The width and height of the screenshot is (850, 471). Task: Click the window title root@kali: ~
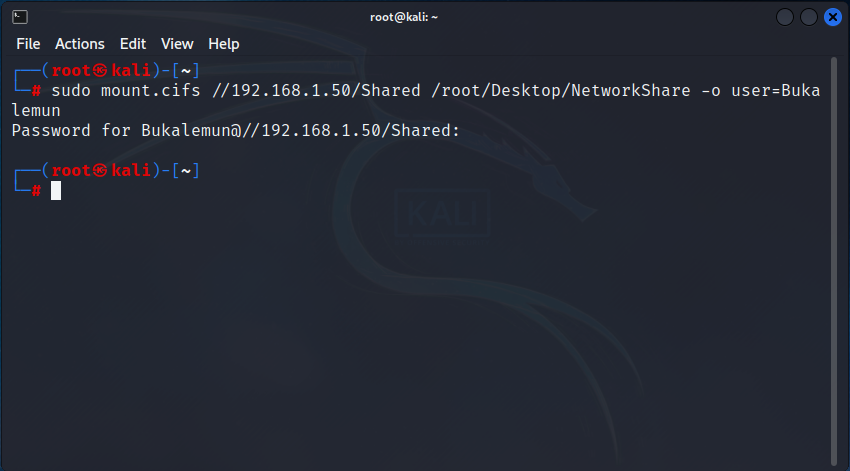[x=404, y=17]
